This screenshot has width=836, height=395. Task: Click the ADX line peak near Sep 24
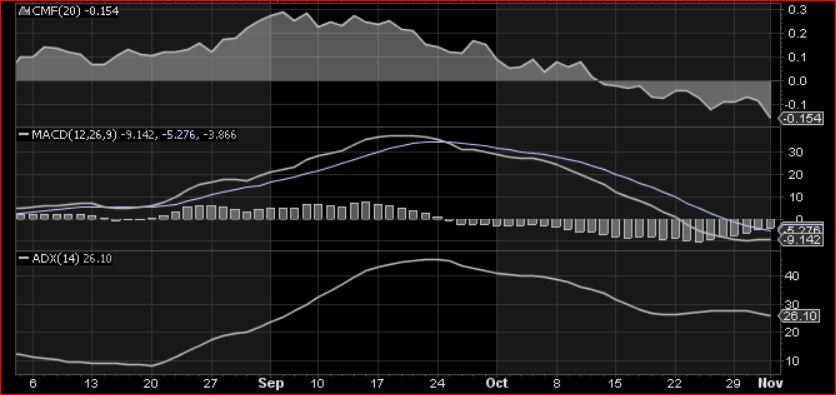coord(433,260)
